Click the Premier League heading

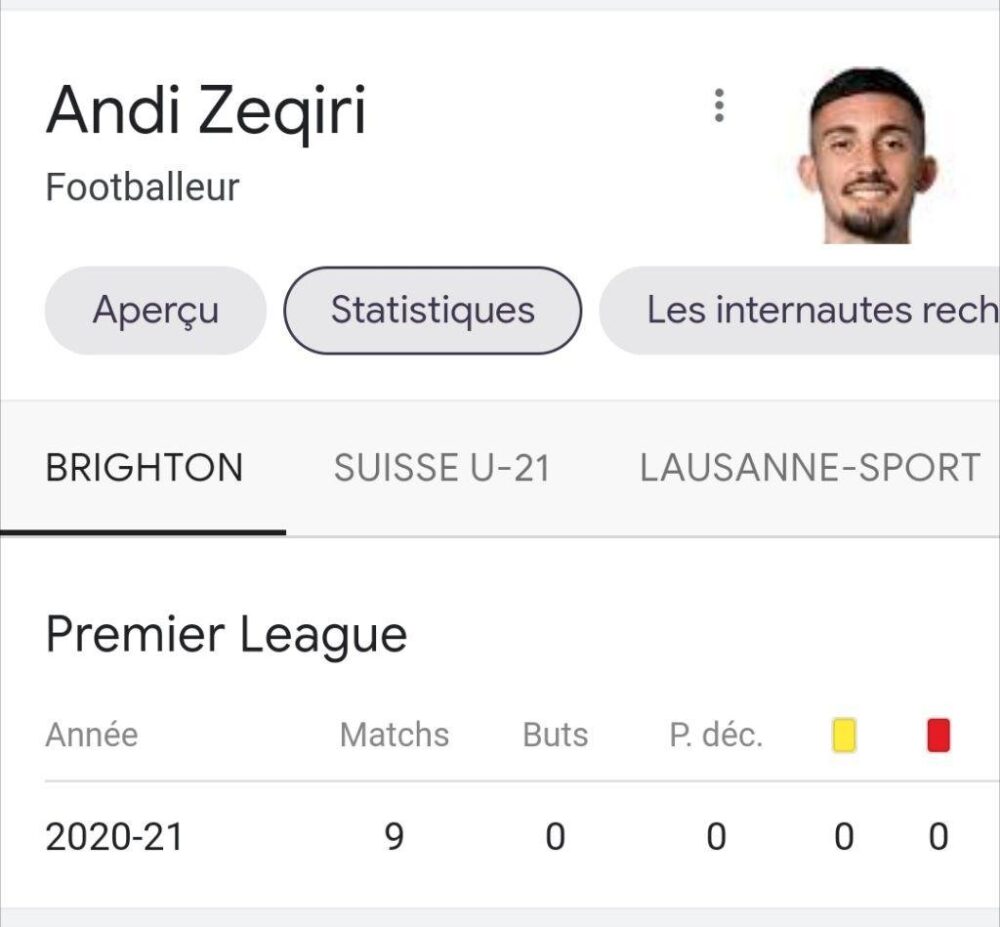(226, 634)
